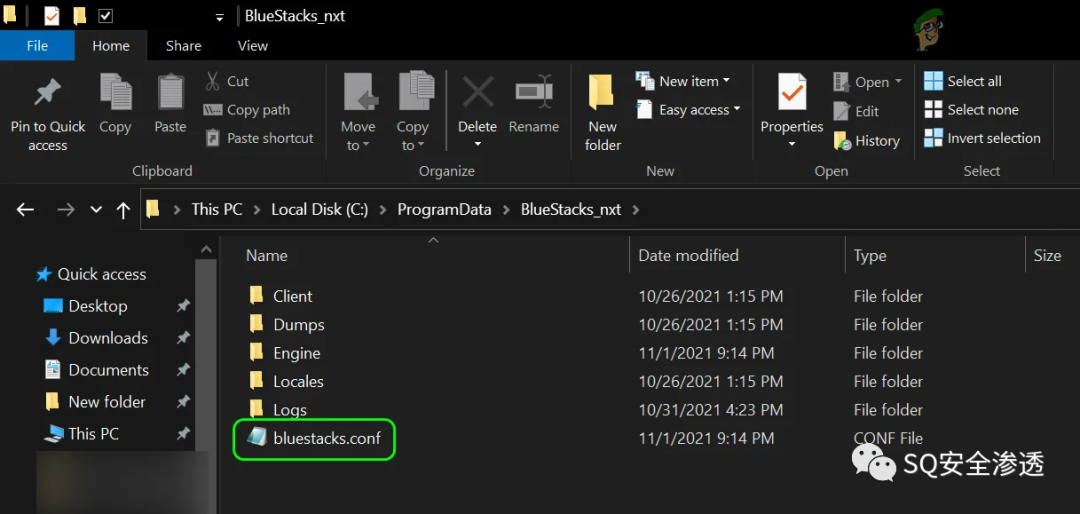Expand chevron after BlueStacks_nxt breadcrumb
The image size is (1080, 514).
[x=635, y=209]
